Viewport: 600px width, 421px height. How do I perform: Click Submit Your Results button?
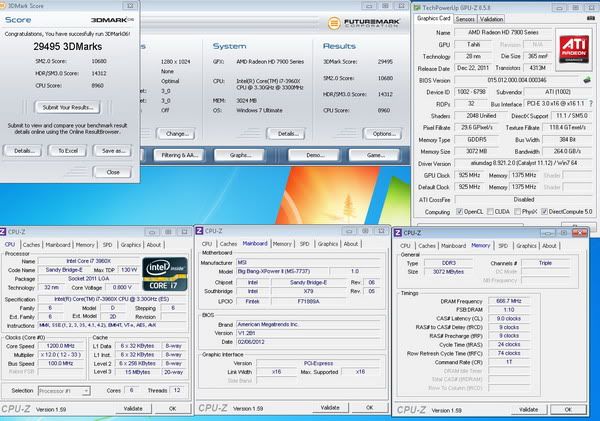click(x=68, y=107)
